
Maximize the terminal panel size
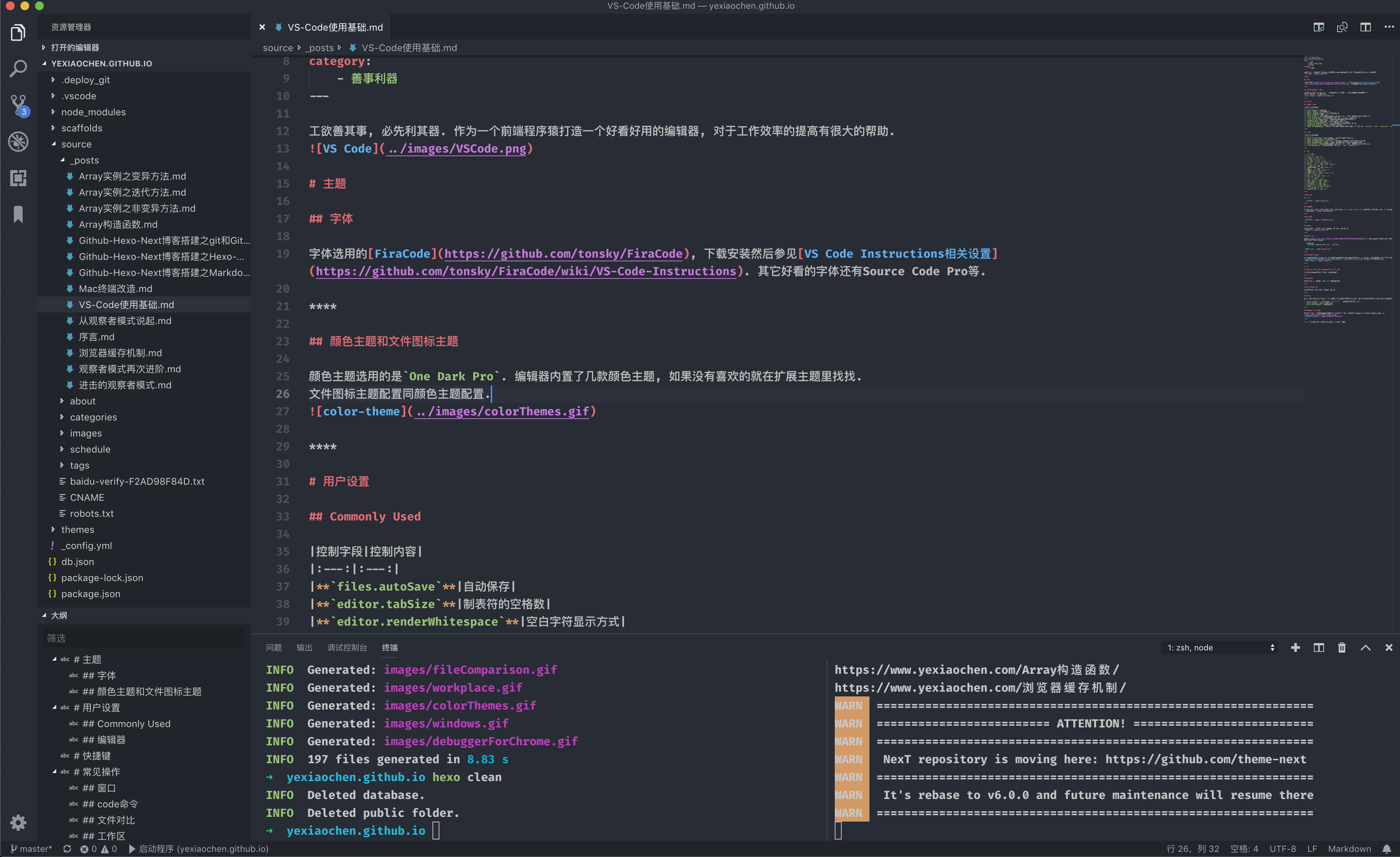[x=1365, y=647]
